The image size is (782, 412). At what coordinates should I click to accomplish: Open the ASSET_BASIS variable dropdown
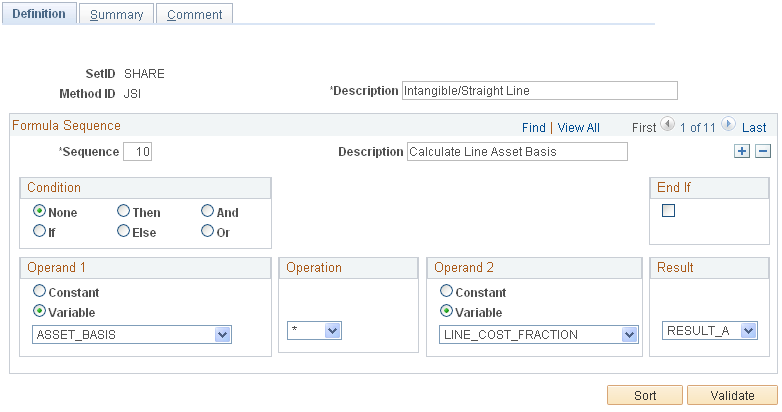point(223,334)
